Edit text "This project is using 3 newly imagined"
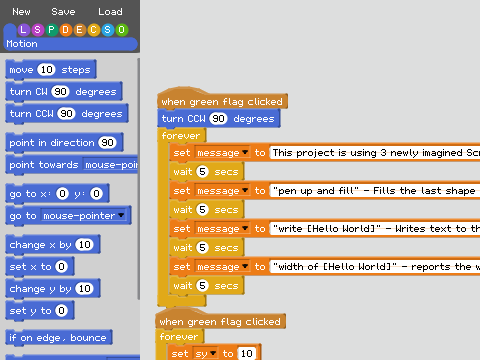 tap(375, 153)
